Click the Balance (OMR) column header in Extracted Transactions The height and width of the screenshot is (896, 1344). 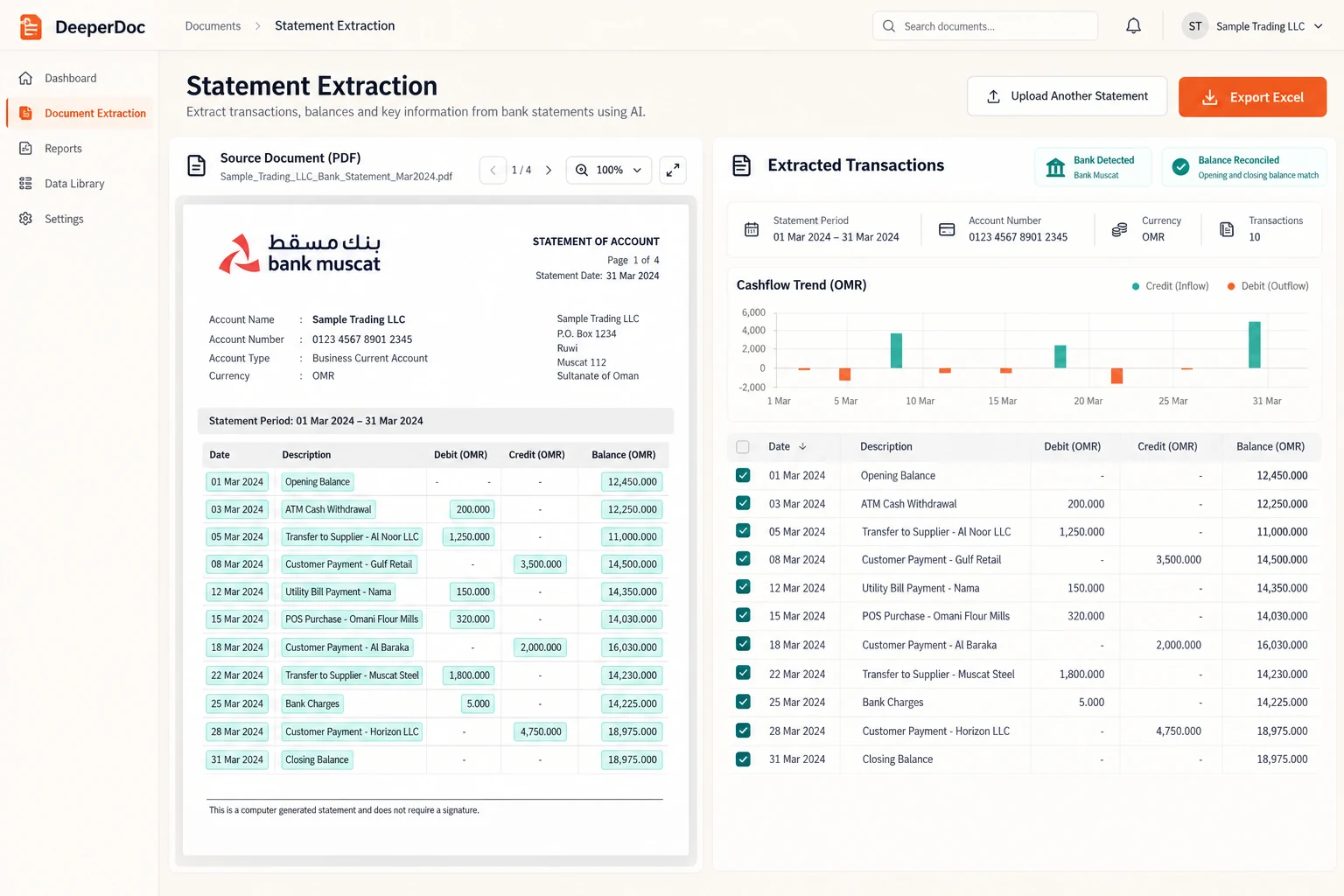tap(1270, 446)
